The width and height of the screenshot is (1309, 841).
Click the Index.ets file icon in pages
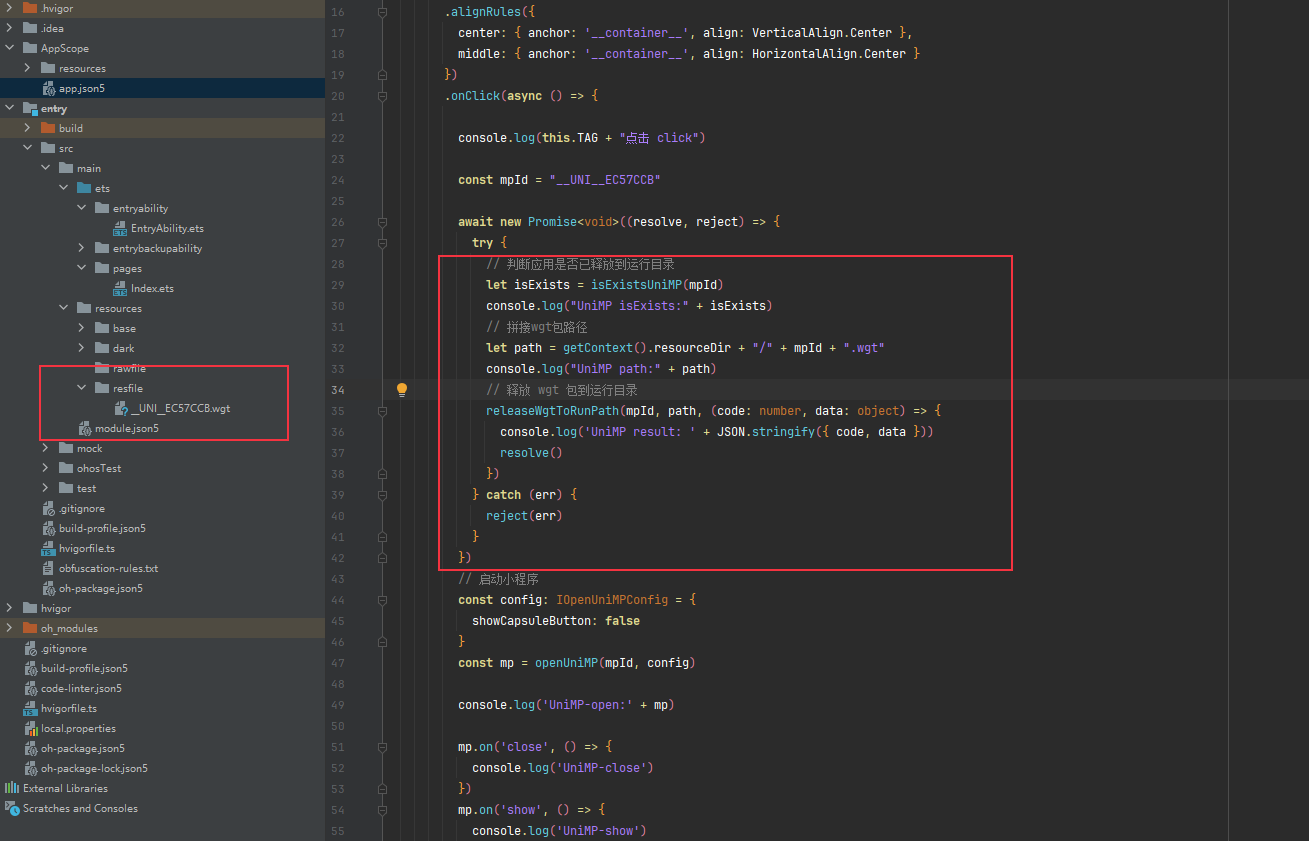click(120, 289)
